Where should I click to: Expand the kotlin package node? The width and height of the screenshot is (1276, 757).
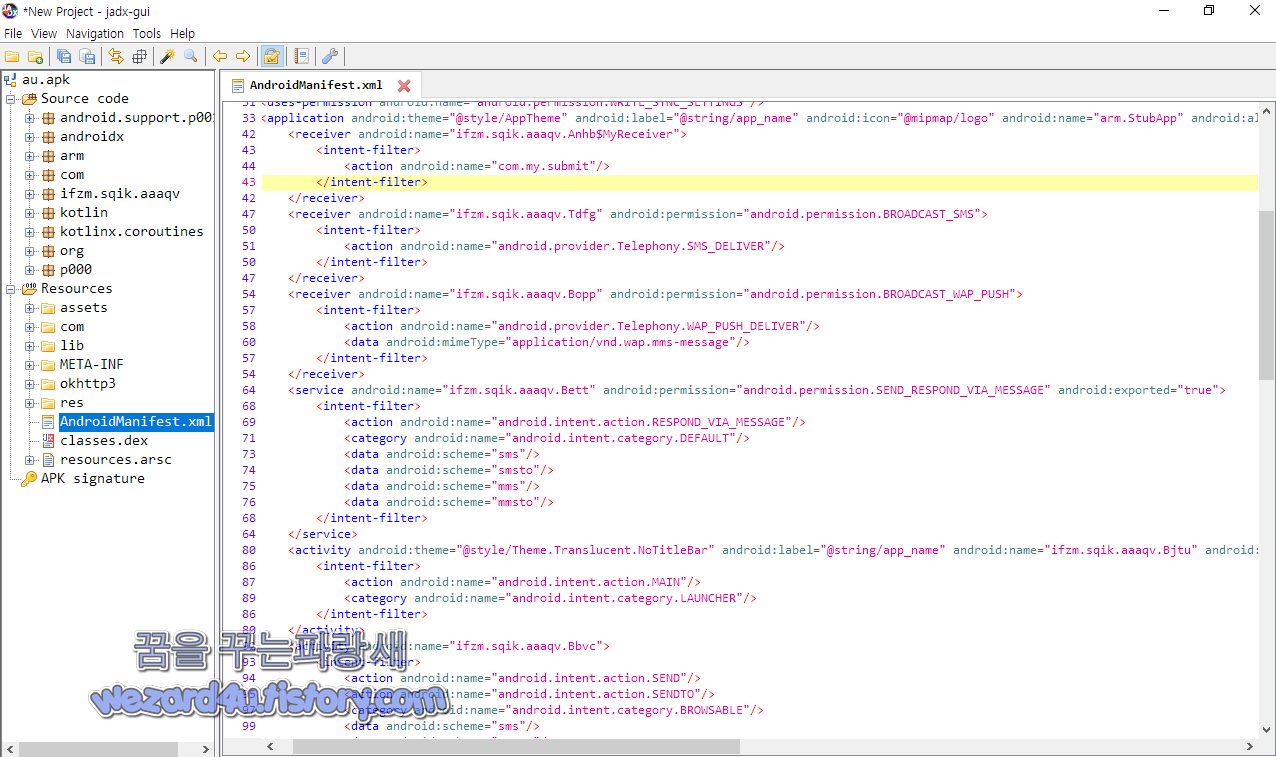[30, 213]
